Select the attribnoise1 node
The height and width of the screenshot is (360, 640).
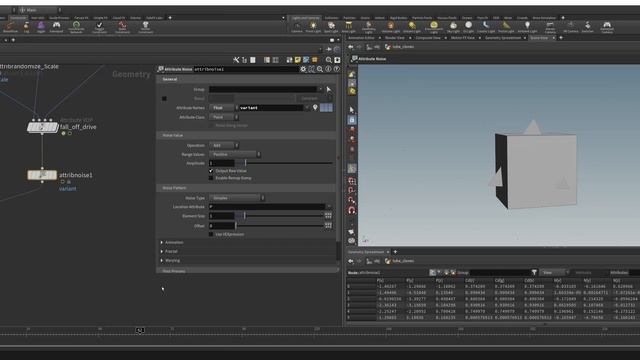pos(42,175)
